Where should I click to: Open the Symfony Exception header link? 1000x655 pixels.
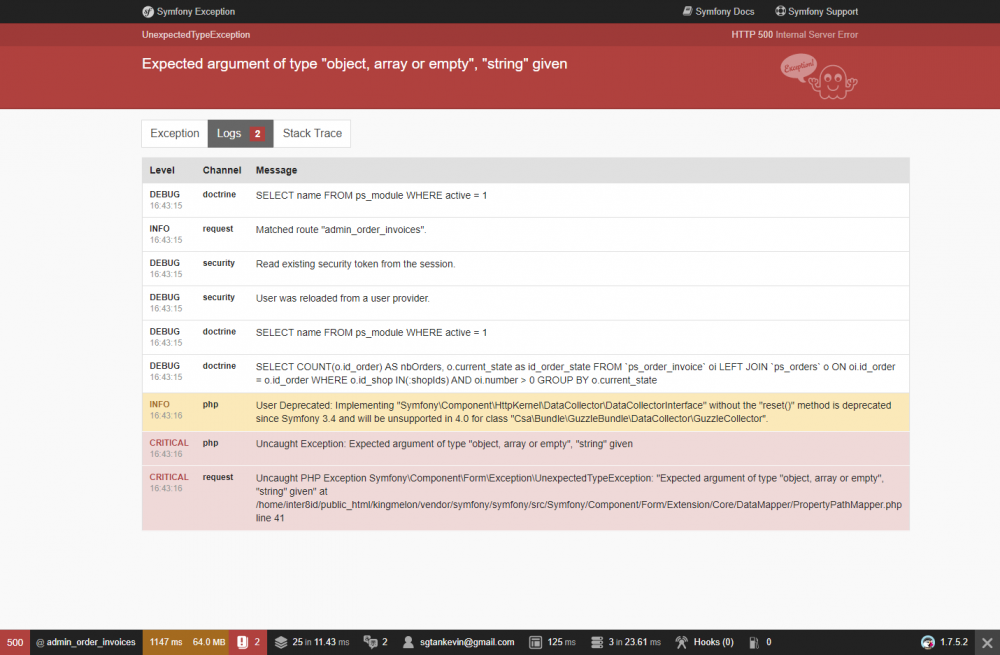189,11
